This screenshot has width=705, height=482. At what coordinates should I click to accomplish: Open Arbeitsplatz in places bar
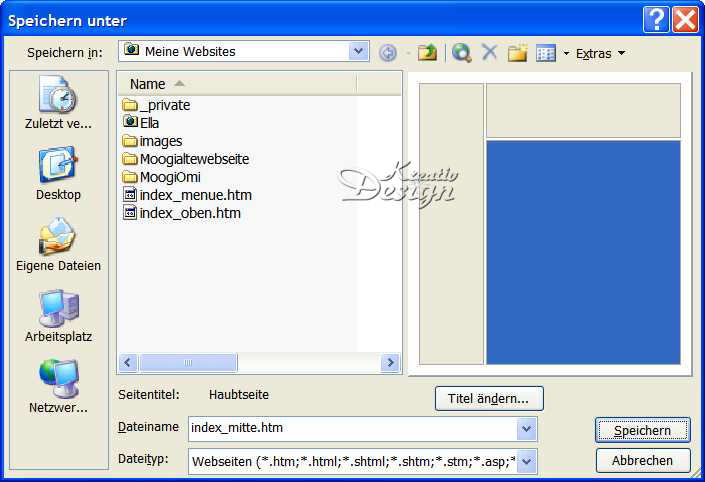click(x=58, y=316)
